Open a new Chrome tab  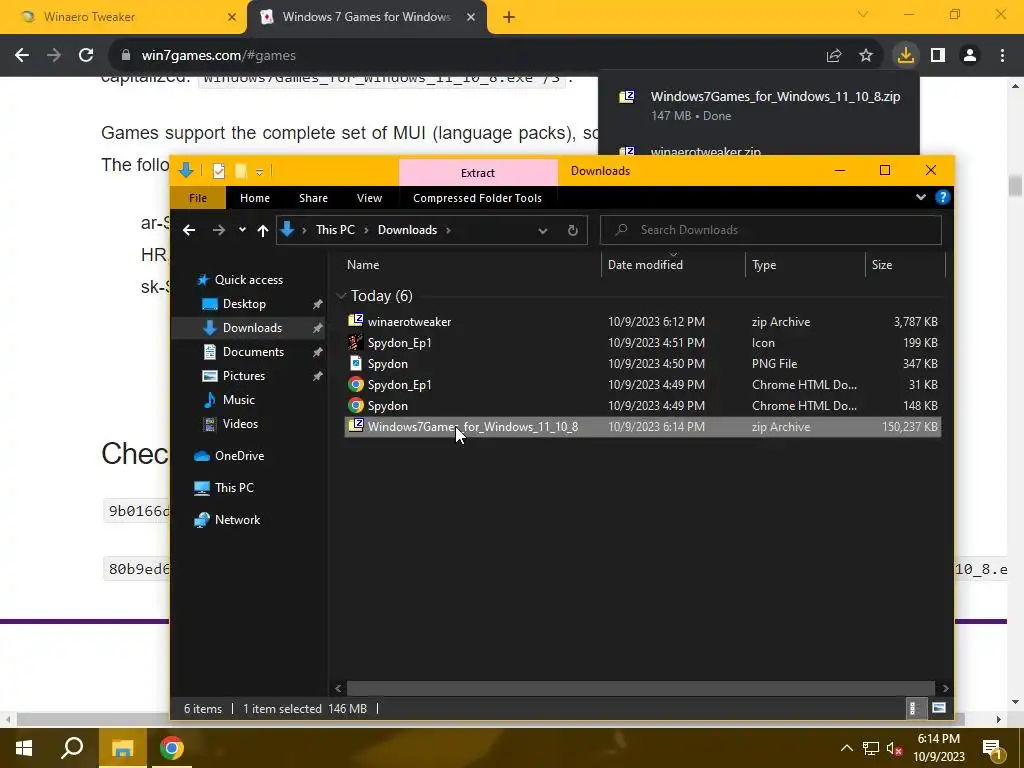[x=509, y=17]
